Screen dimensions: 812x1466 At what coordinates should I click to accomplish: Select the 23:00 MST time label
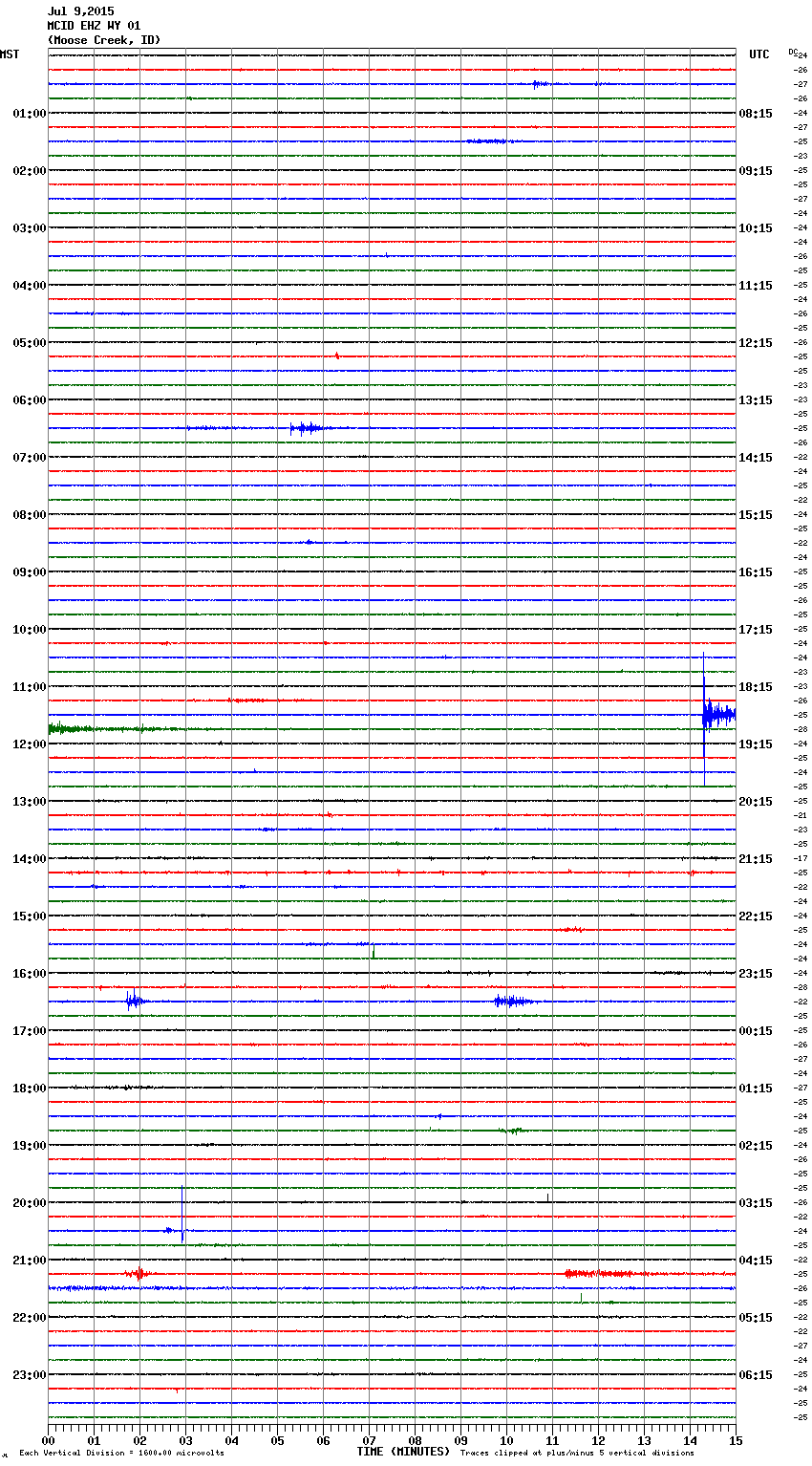pos(30,1375)
